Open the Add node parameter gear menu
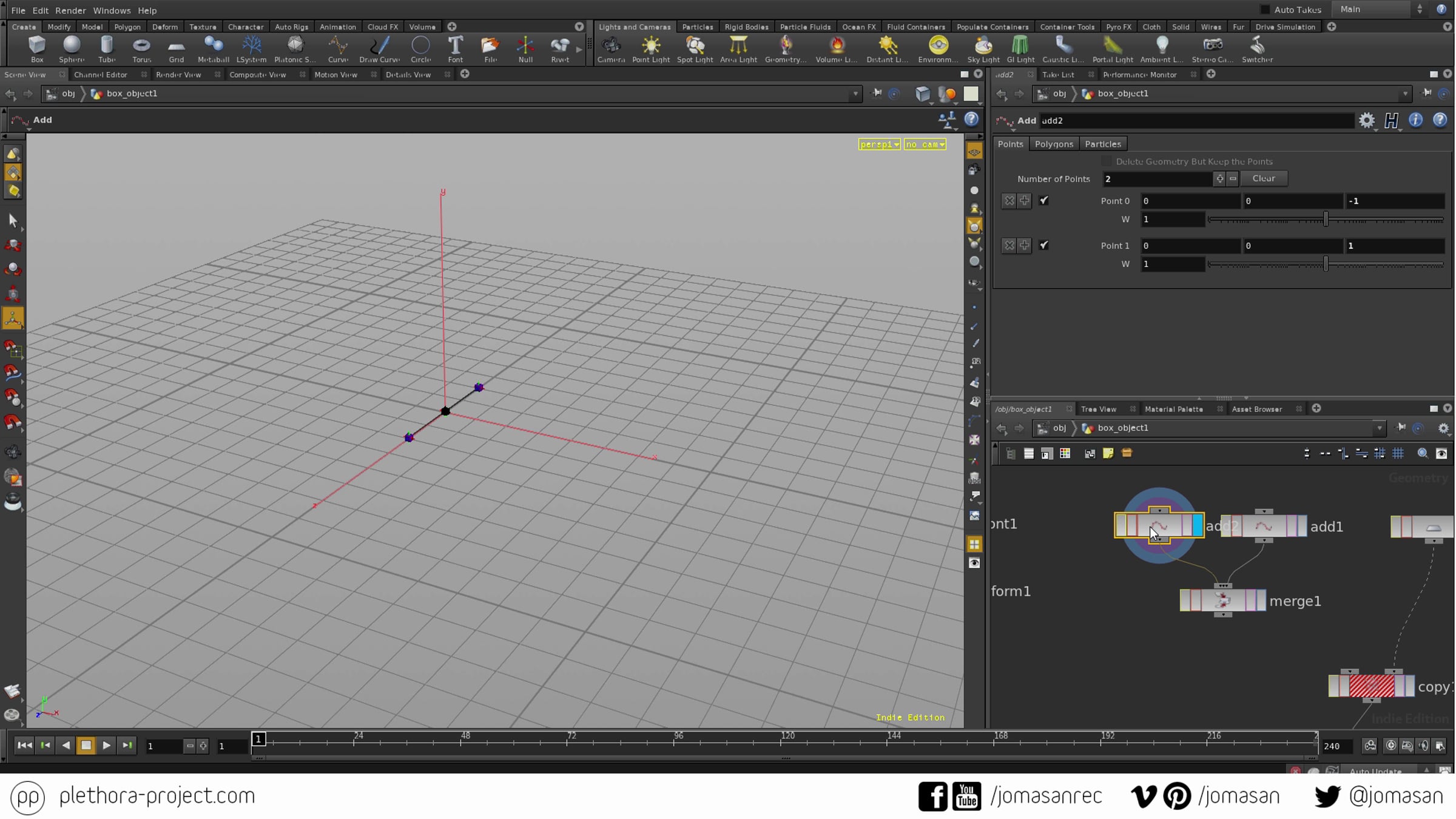The height and width of the screenshot is (819, 1456). click(1367, 120)
